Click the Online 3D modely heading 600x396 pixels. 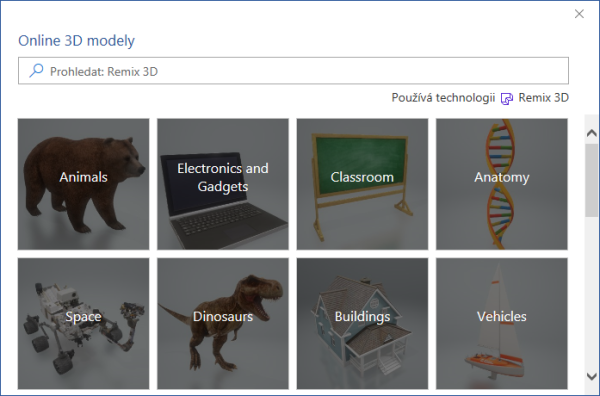[x=77, y=41]
